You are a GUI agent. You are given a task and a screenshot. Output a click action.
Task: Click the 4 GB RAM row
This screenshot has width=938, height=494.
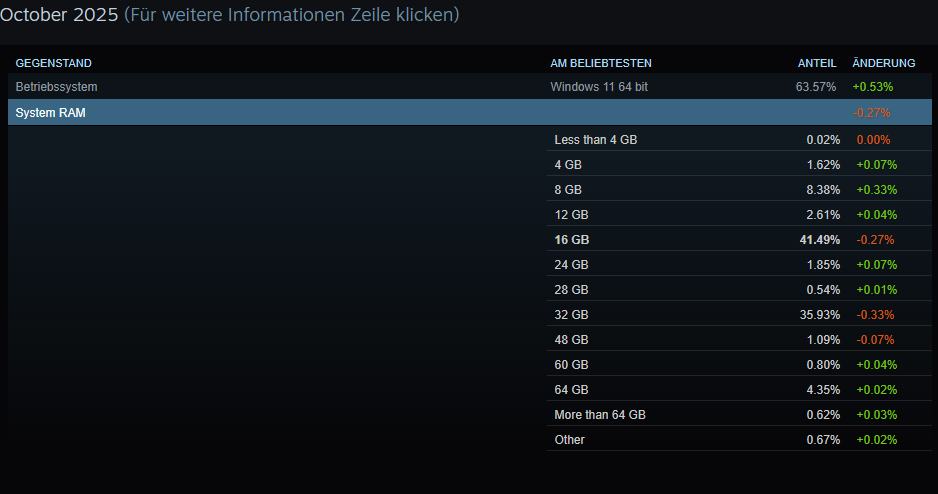pyautogui.click(x=568, y=165)
